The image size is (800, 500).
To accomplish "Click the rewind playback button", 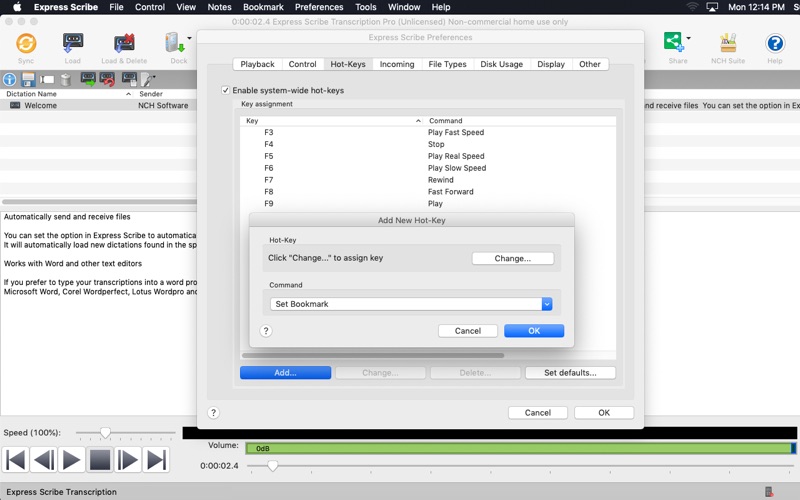I will click(x=43, y=460).
